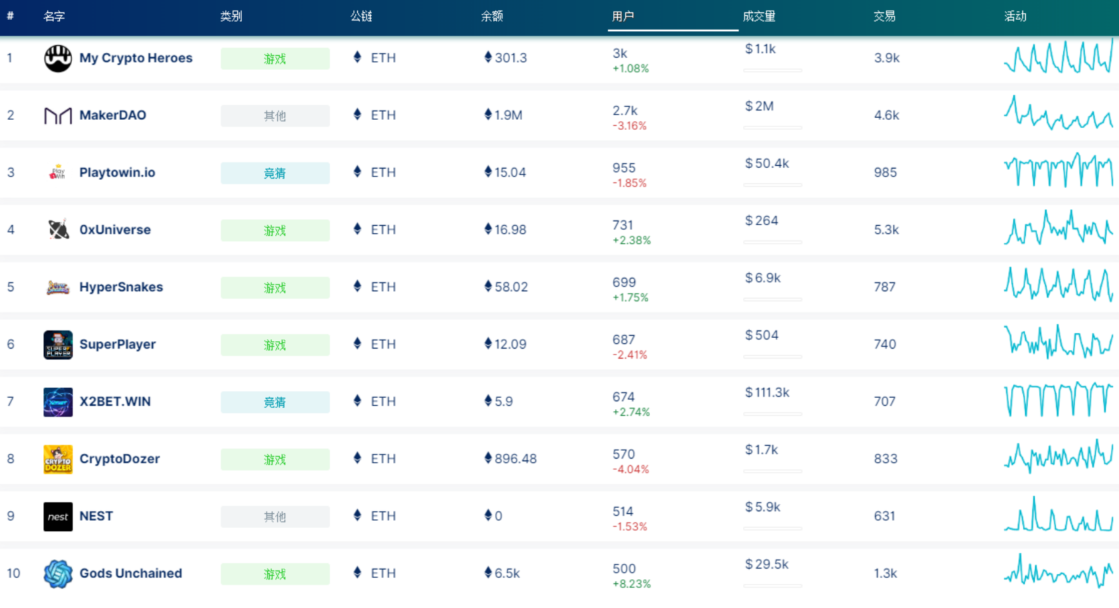Click the ETH balance icon beside 301.3
This screenshot has height=608, width=1119.
tap(488, 57)
